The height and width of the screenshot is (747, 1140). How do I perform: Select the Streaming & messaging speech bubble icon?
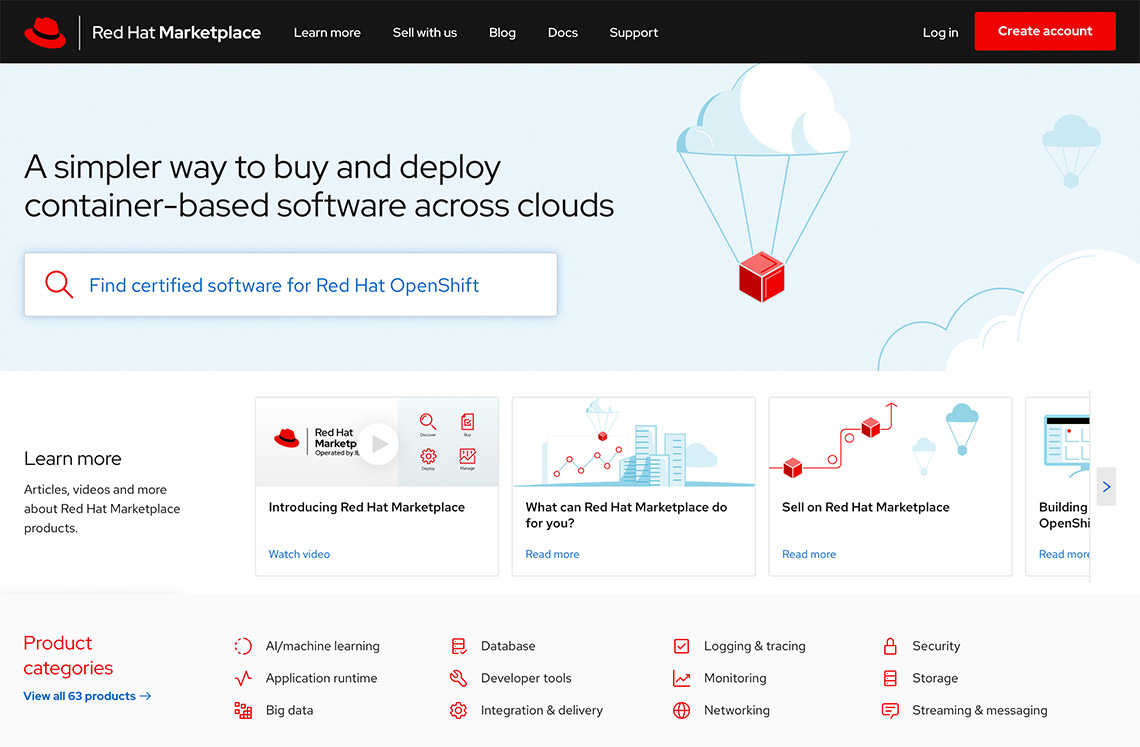[890, 710]
